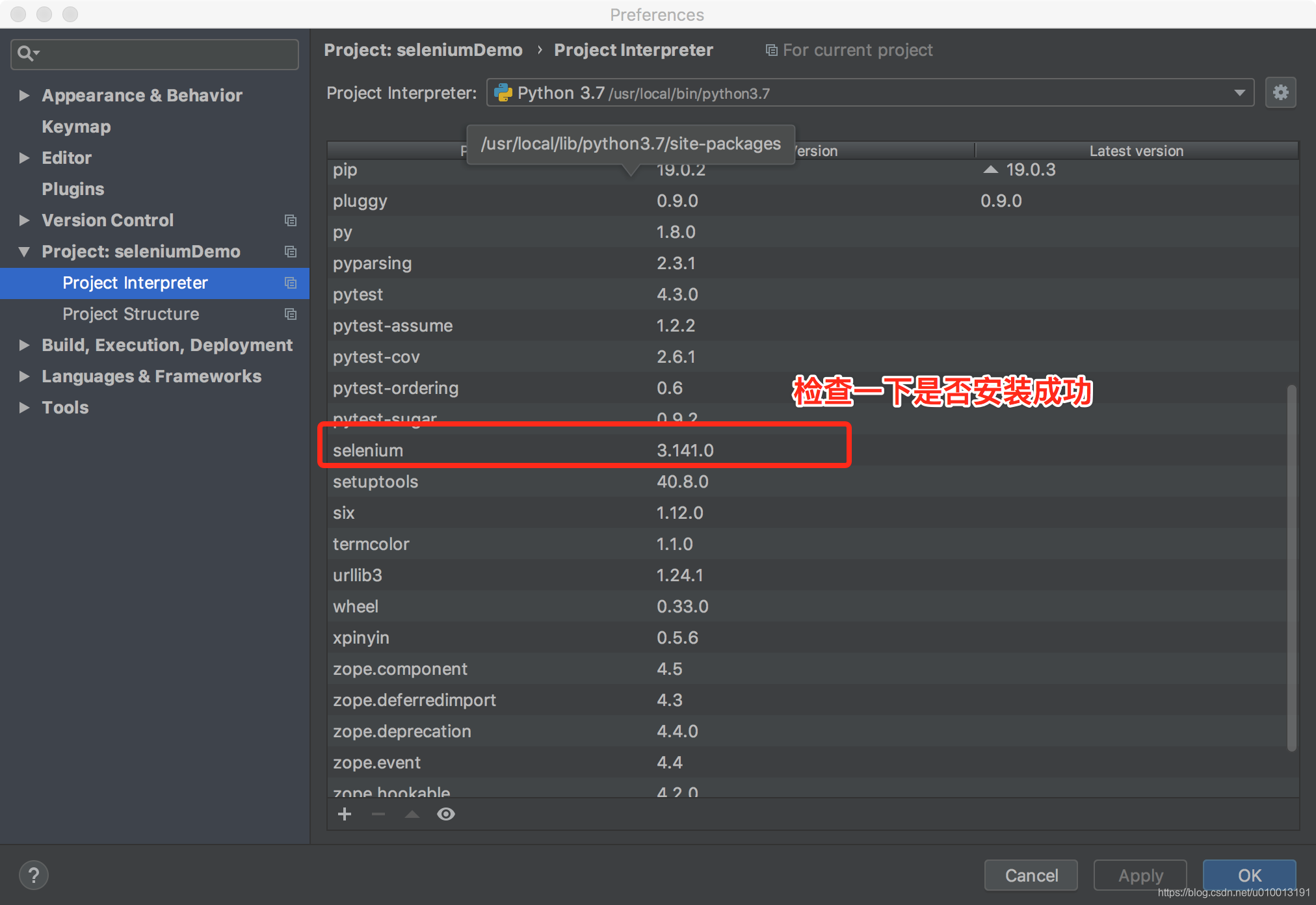1316x905 pixels.
Task: Select the urllib3 package row
Action: 813,575
